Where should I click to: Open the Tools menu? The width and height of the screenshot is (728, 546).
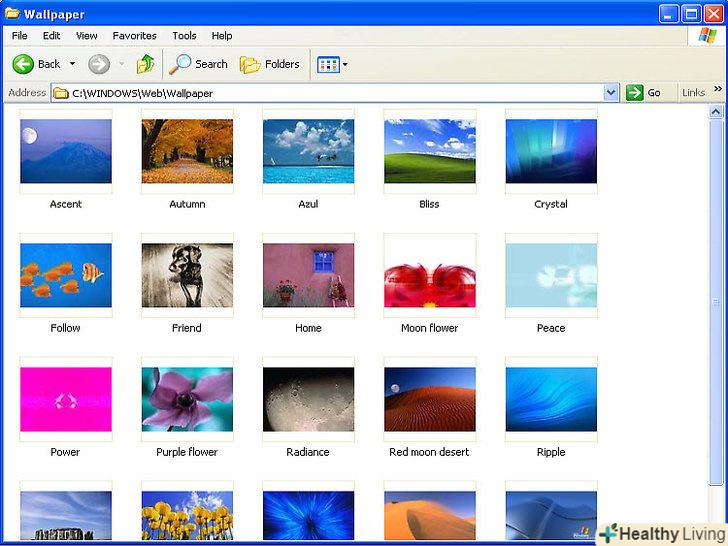click(184, 36)
